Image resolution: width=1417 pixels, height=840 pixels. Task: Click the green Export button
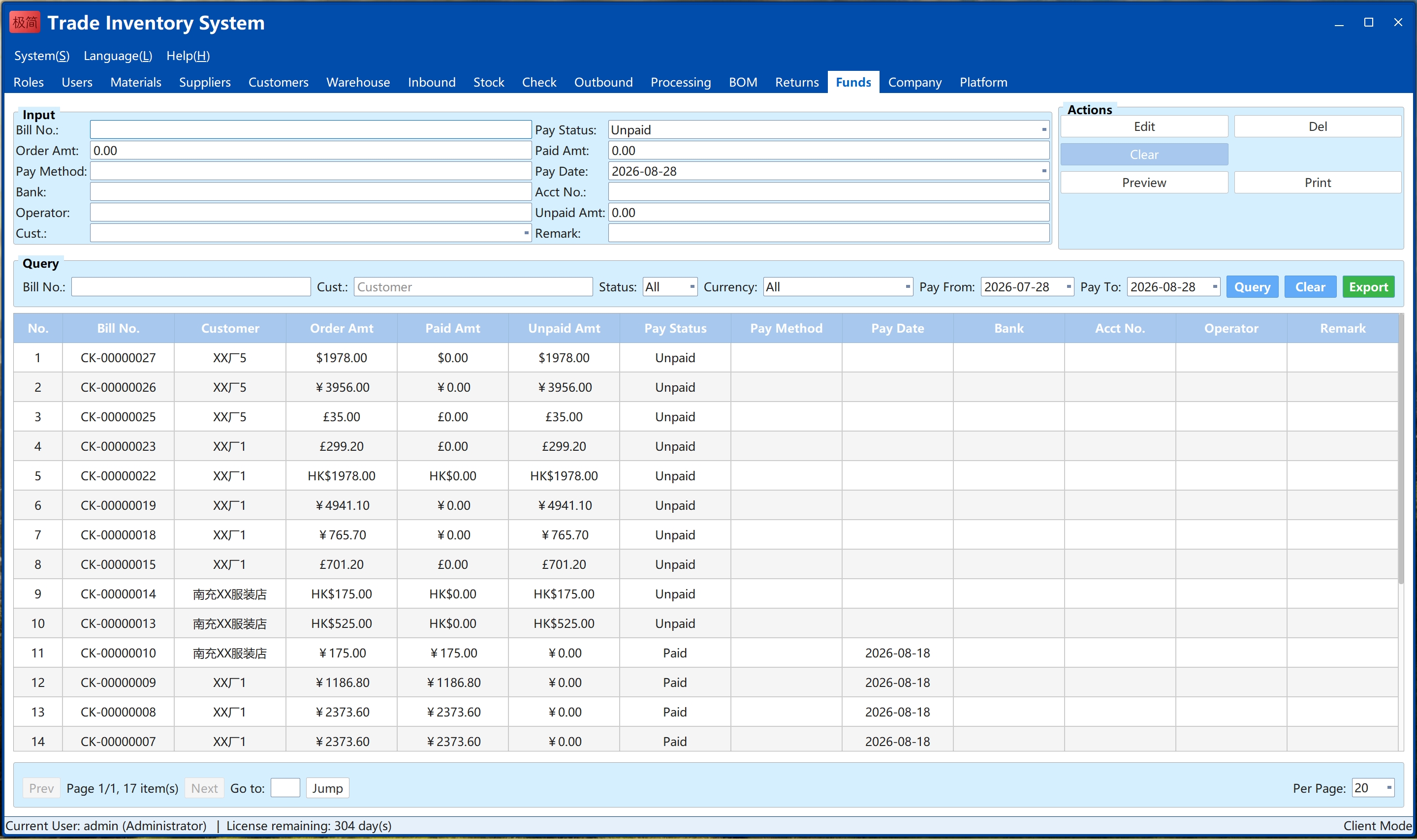click(x=1368, y=287)
